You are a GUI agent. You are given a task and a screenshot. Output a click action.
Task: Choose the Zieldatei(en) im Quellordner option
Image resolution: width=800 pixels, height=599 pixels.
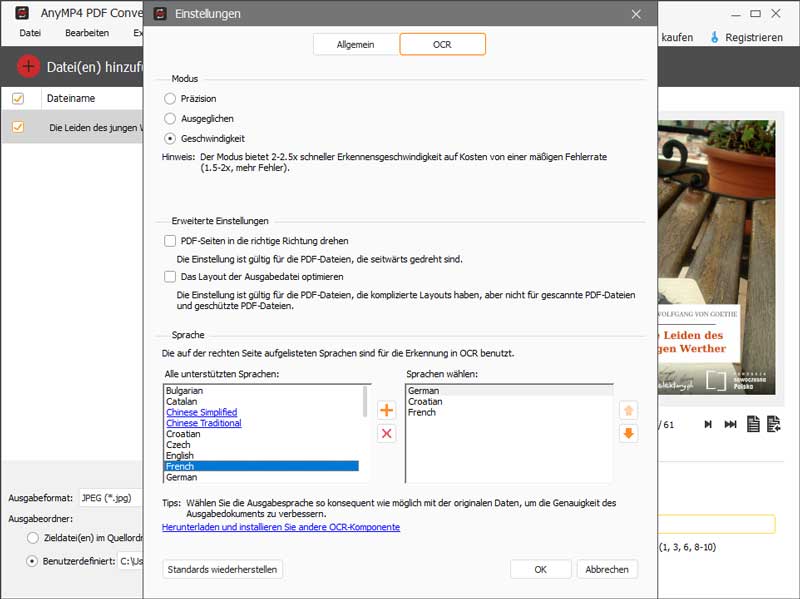coord(33,538)
